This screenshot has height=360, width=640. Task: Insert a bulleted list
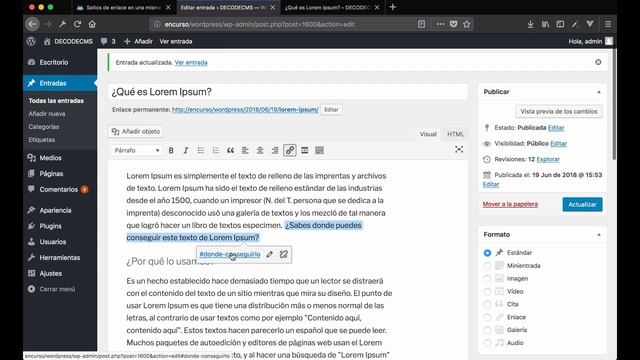[201, 150]
